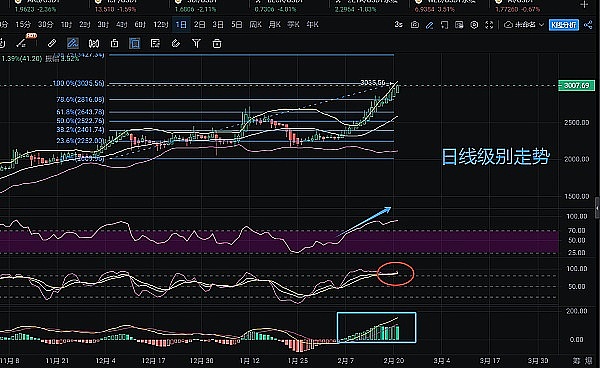Click the 38.2% Fibonacci level label
The width and height of the screenshot is (600, 368).
(80, 130)
